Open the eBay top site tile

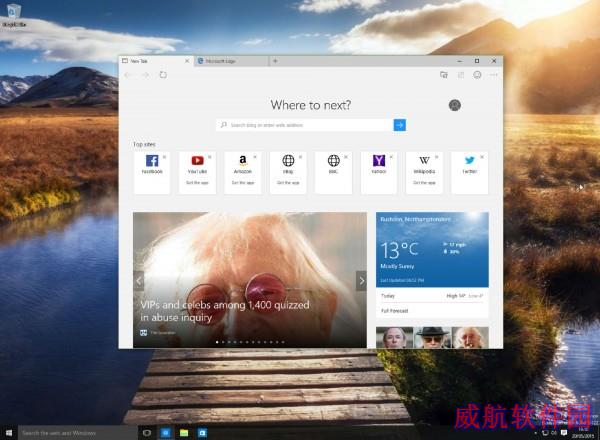tap(288, 173)
